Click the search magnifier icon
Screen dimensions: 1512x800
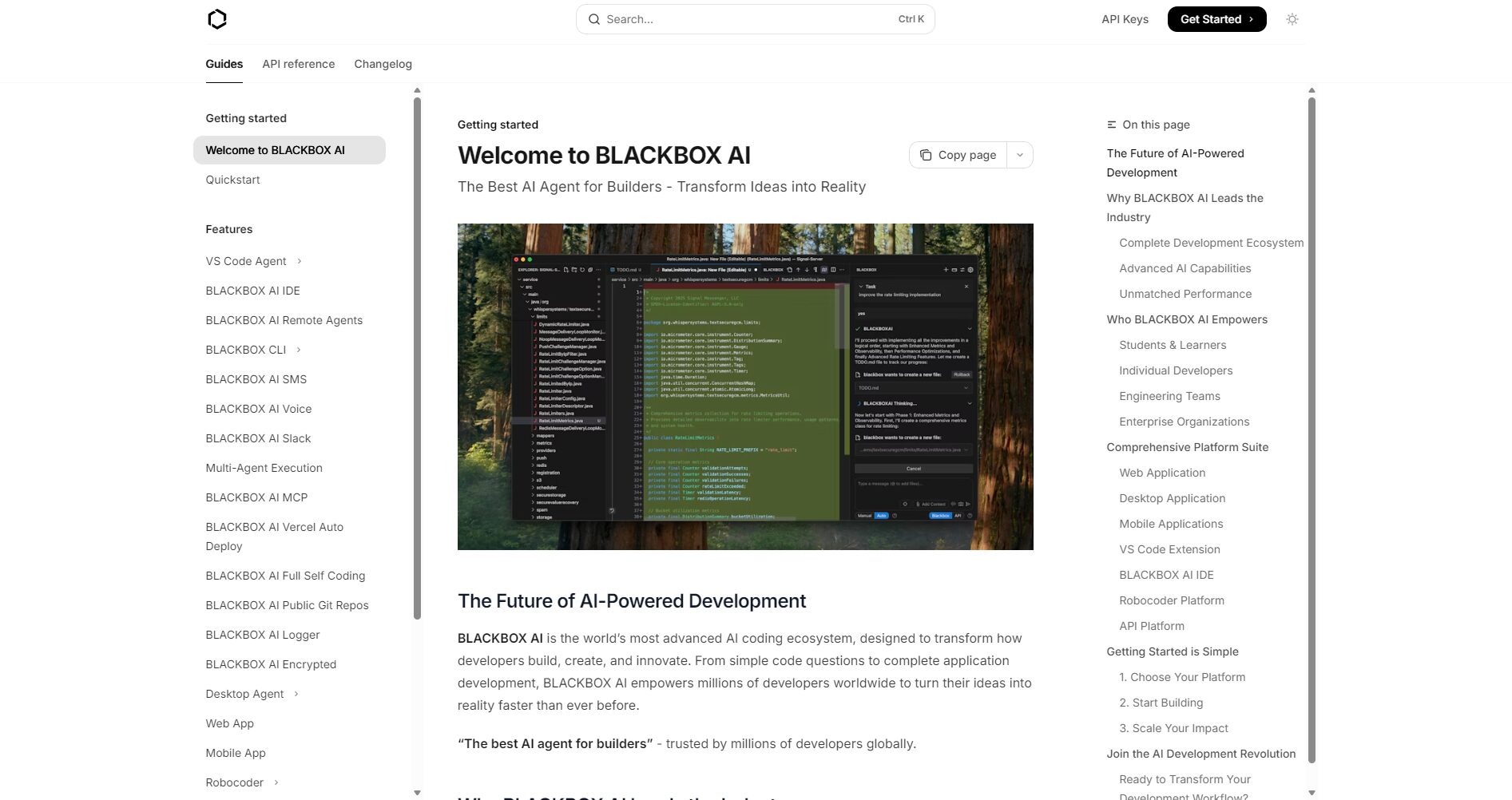[593, 19]
